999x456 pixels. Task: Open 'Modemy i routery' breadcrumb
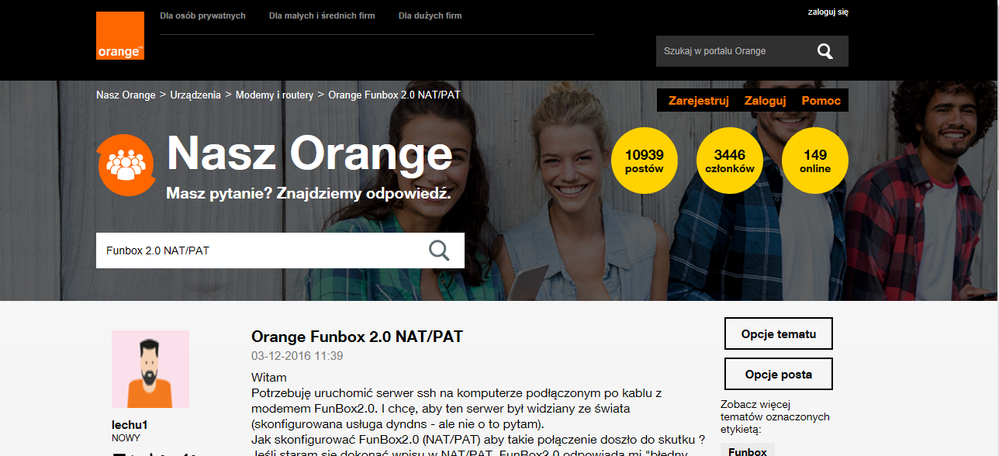pos(275,95)
